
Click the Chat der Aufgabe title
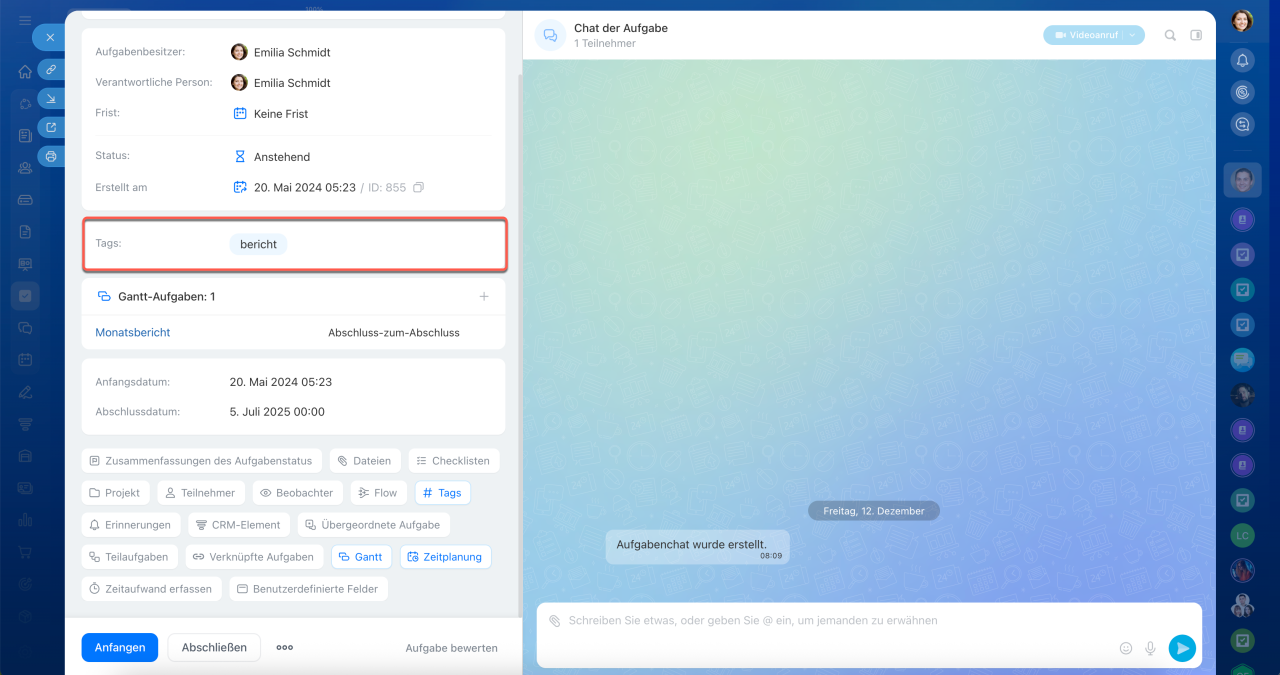tap(621, 28)
